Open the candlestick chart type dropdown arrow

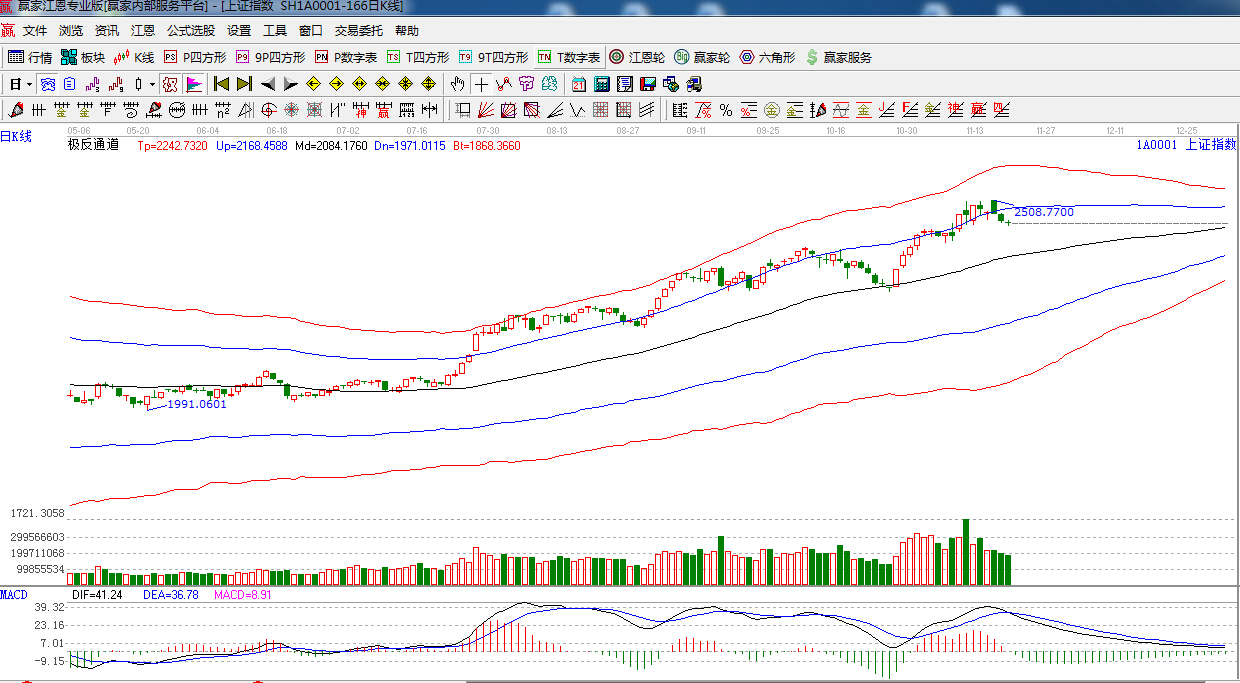click(x=152, y=84)
